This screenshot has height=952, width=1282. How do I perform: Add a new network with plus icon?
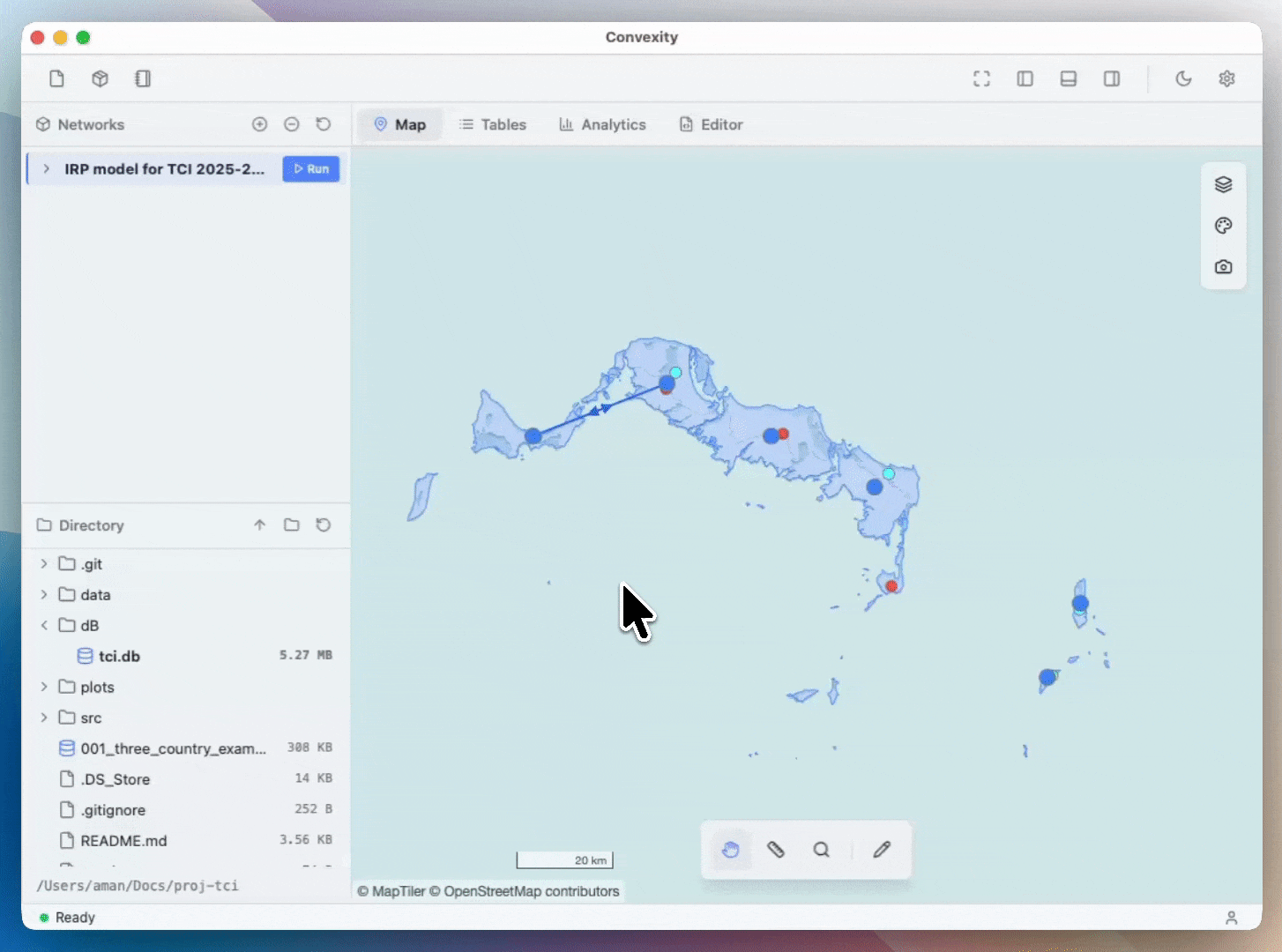click(x=259, y=125)
